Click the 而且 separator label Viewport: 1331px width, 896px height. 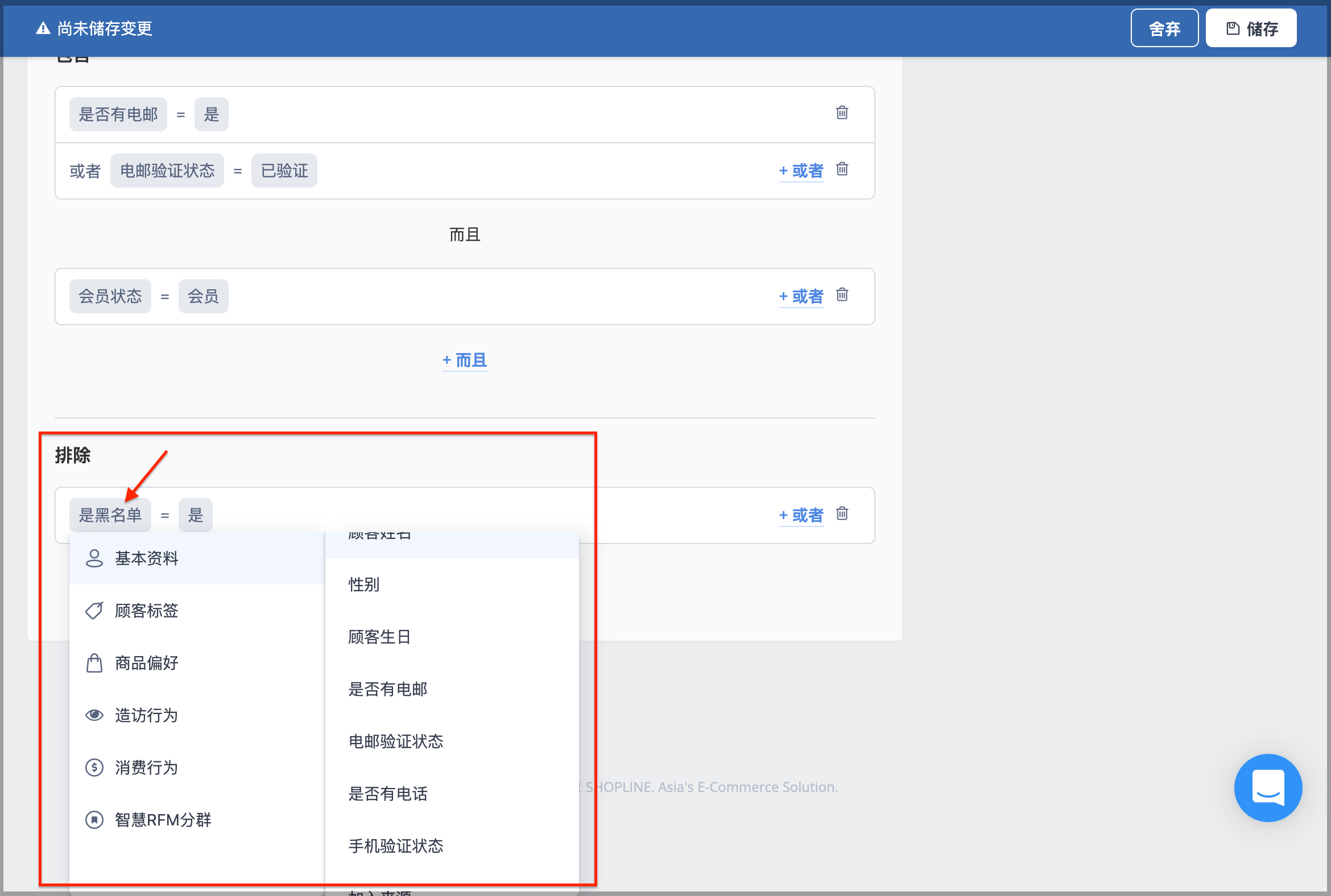click(x=464, y=234)
